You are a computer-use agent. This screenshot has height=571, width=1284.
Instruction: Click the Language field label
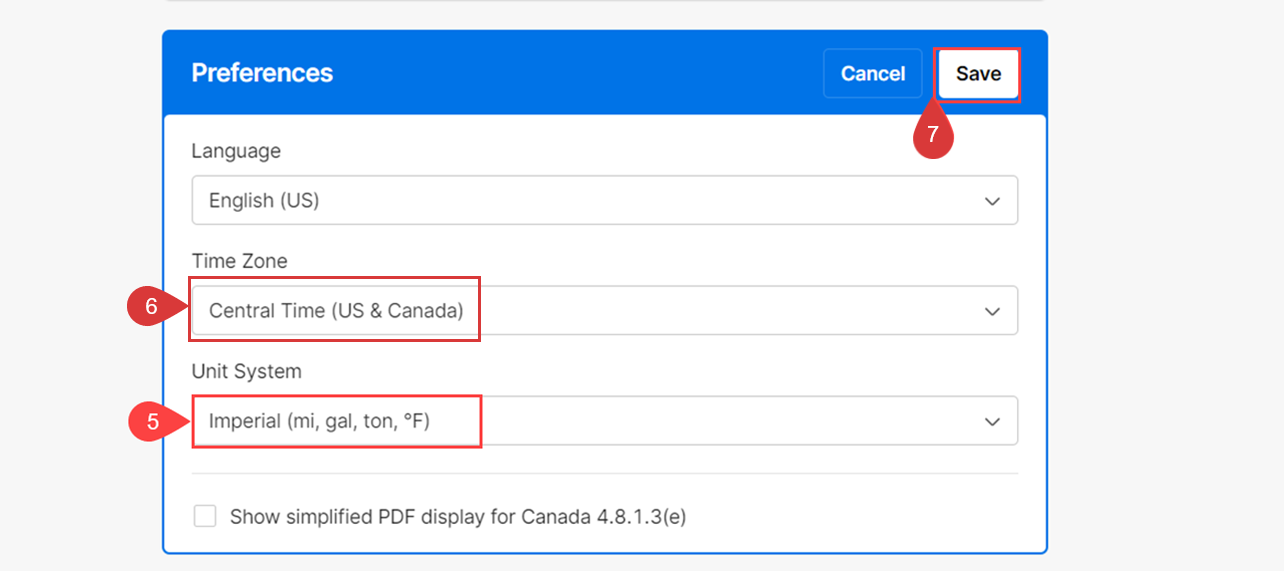(236, 151)
